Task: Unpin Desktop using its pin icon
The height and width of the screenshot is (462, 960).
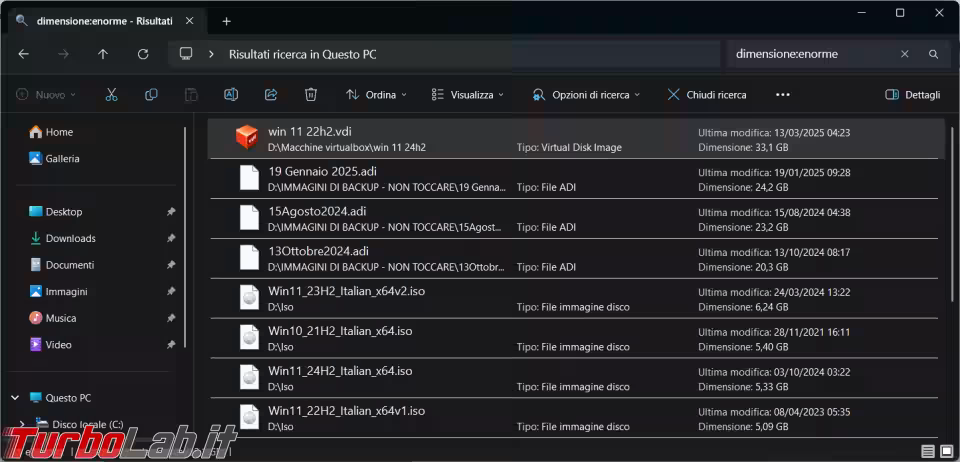Action: click(x=171, y=212)
